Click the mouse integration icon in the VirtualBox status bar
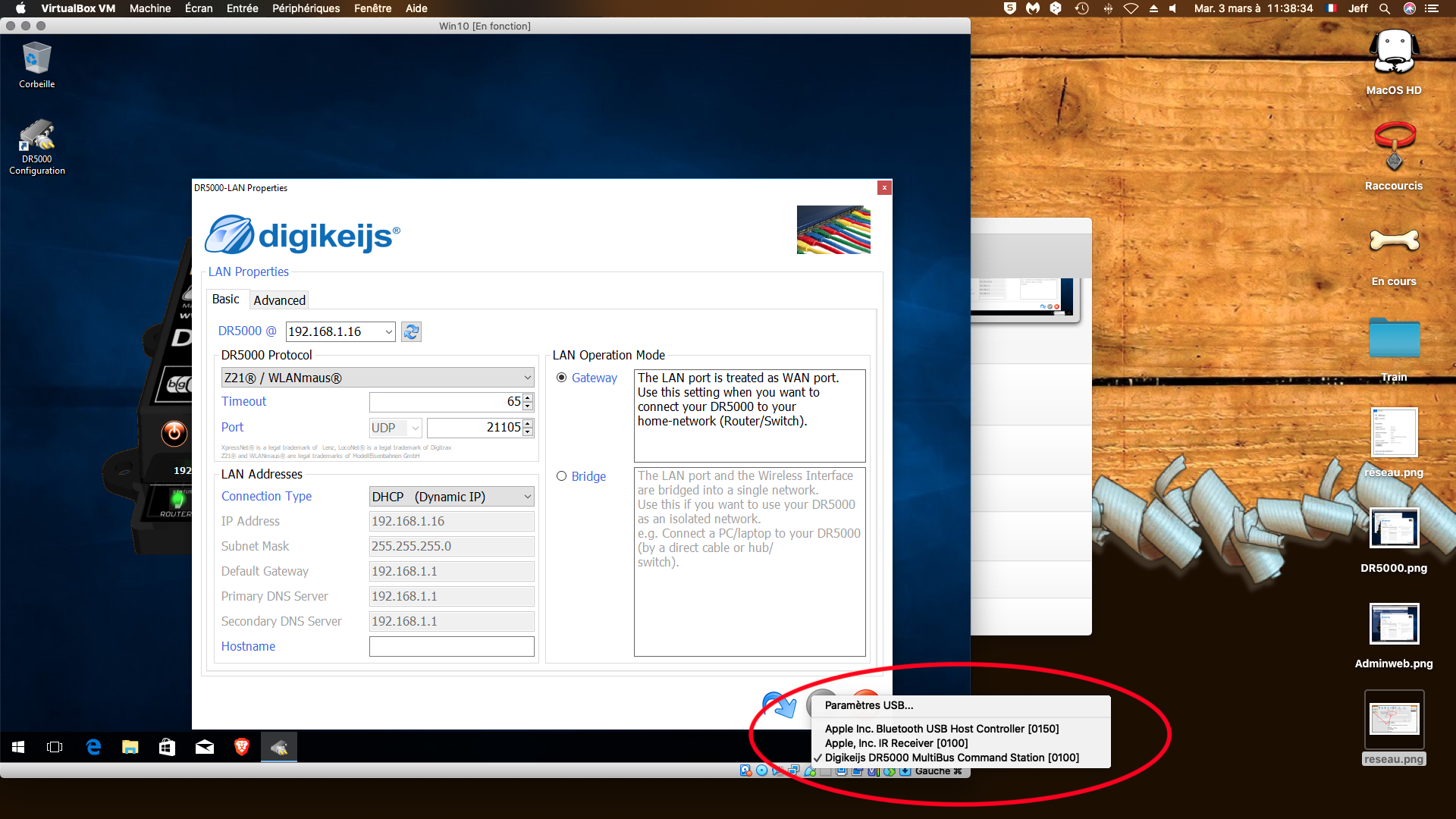Image resolution: width=1456 pixels, height=819 pixels. tap(889, 771)
